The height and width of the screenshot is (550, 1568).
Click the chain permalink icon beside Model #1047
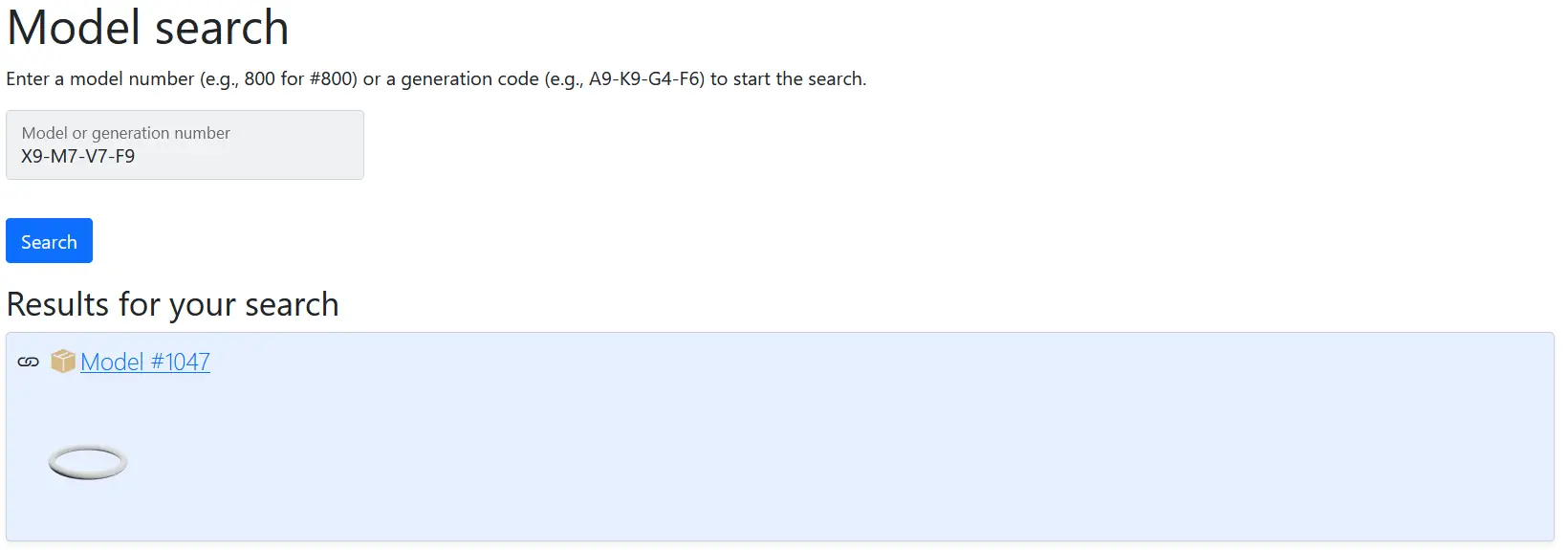(x=29, y=362)
